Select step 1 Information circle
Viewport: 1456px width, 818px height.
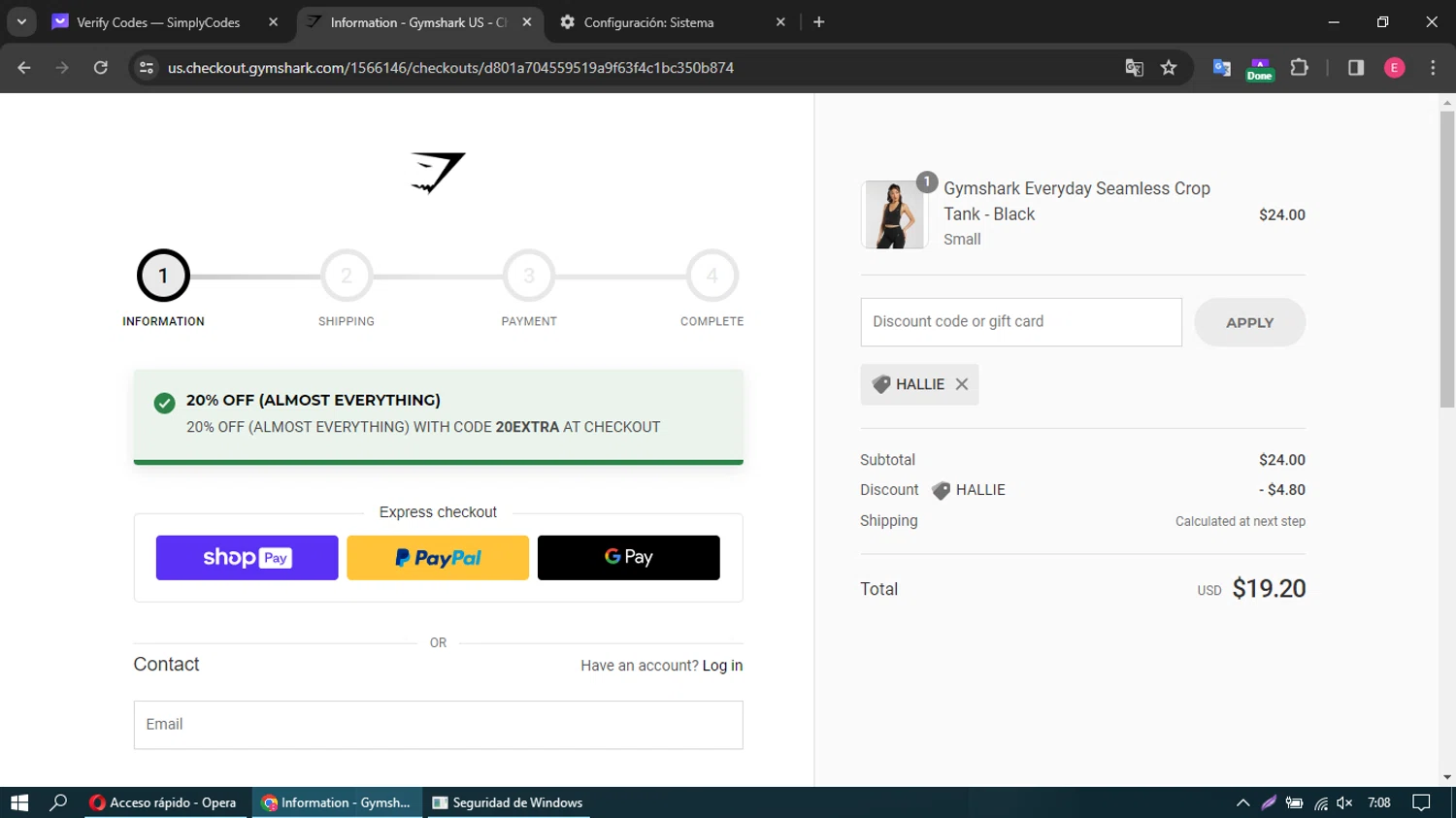tap(163, 276)
